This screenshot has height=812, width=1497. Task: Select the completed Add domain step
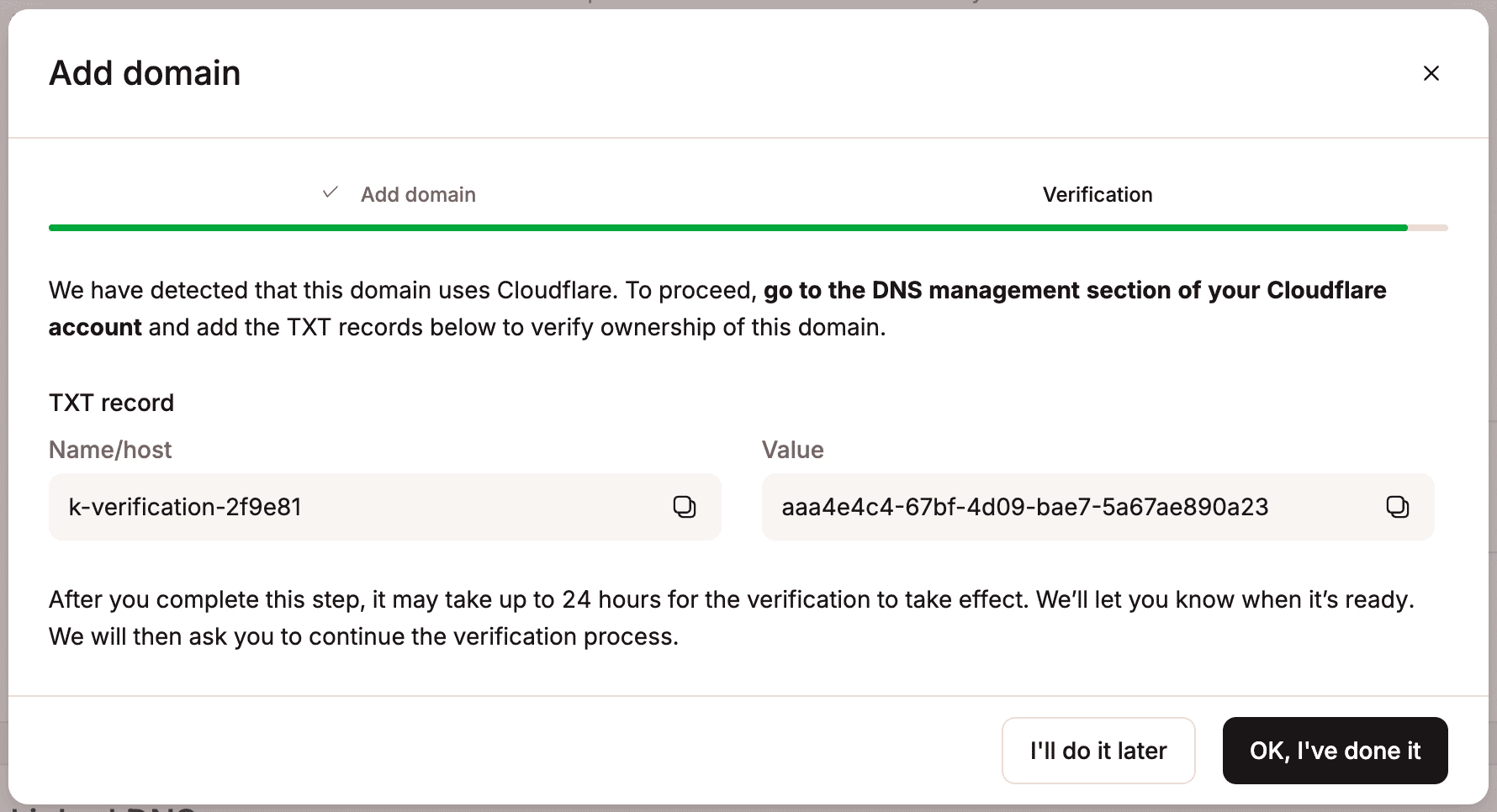pos(418,194)
